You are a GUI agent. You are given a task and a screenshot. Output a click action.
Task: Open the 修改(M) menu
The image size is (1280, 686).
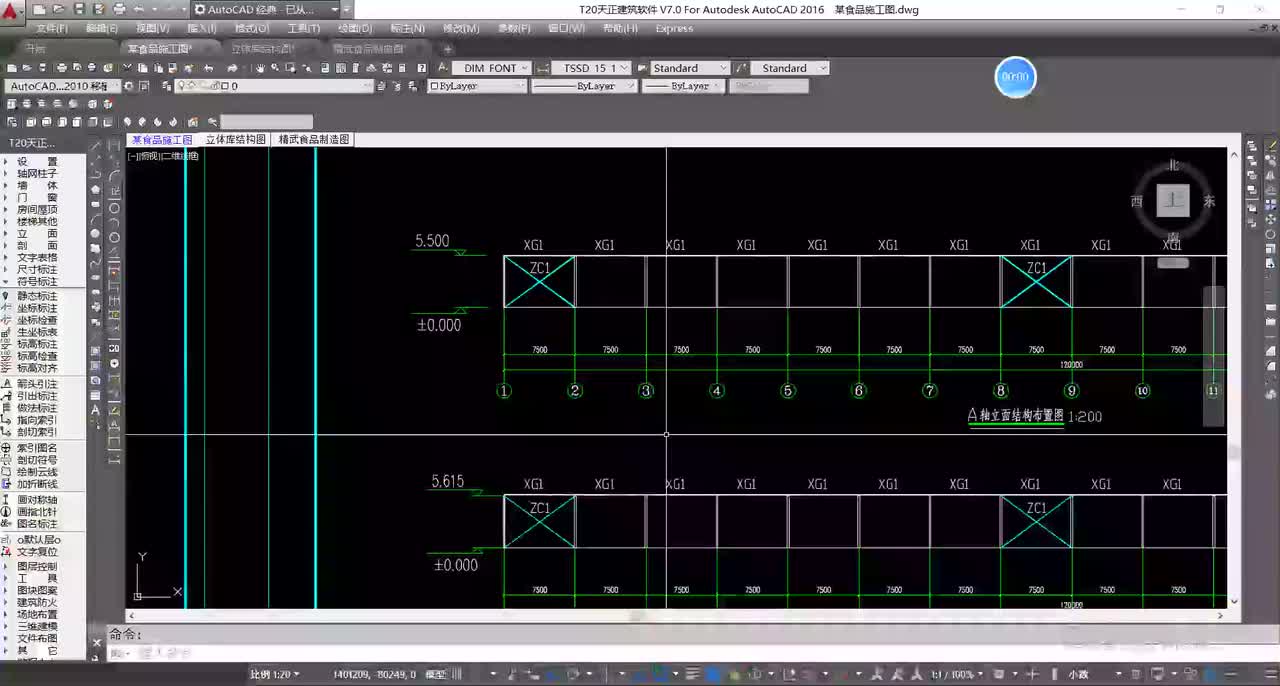pyautogui.click(x=460, y=28)
